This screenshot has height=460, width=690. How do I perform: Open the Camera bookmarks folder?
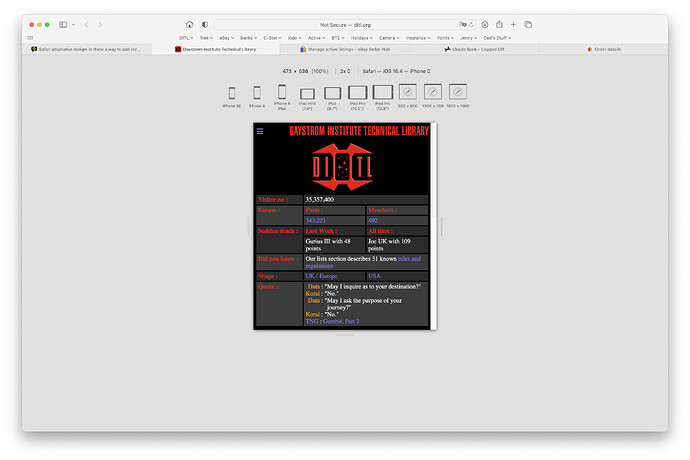point(389,38)
